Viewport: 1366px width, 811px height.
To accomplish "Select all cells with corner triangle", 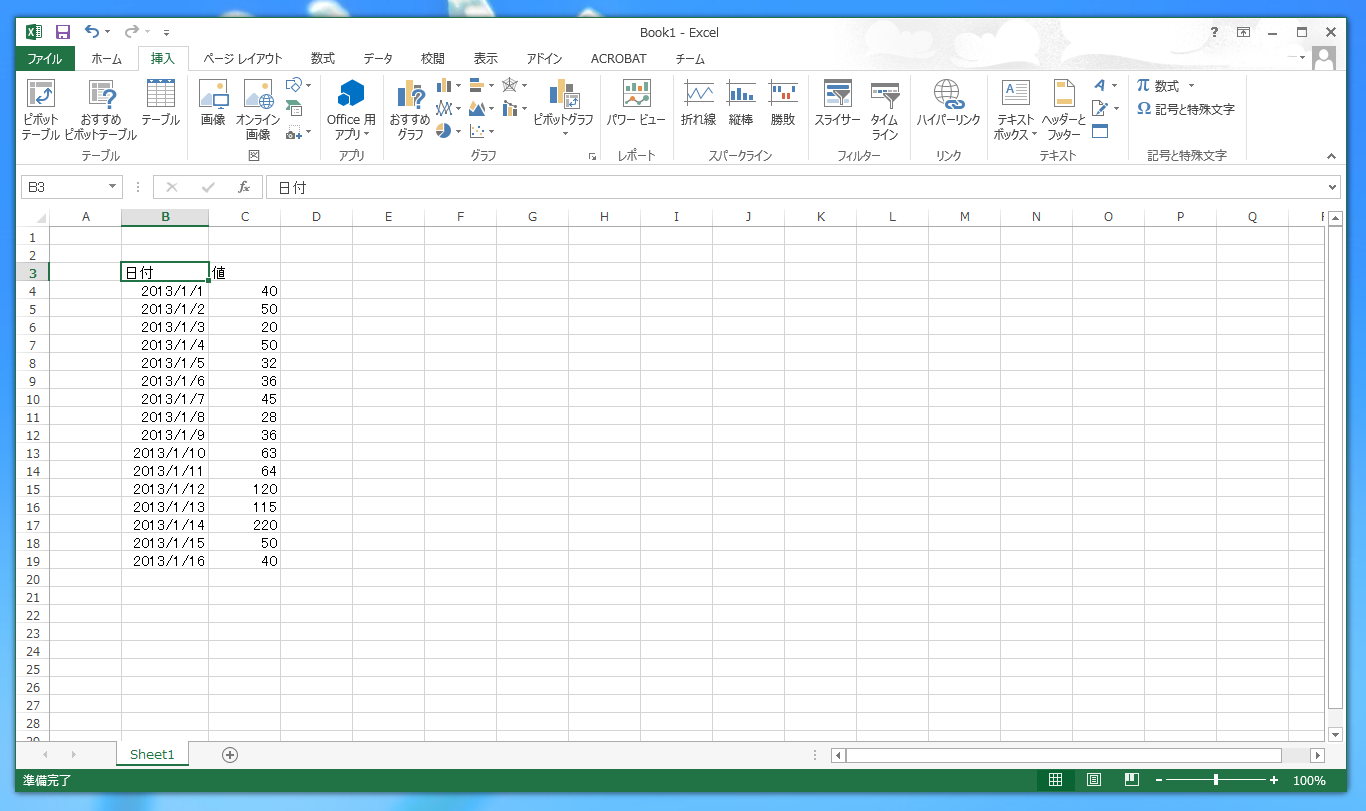I will pos(40,218).
